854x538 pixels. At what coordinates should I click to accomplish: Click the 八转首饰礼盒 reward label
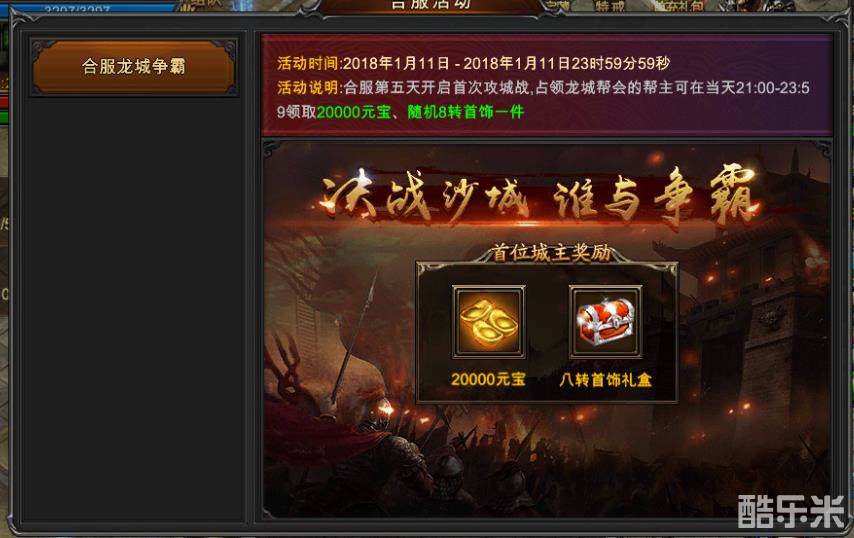point(605,380)
